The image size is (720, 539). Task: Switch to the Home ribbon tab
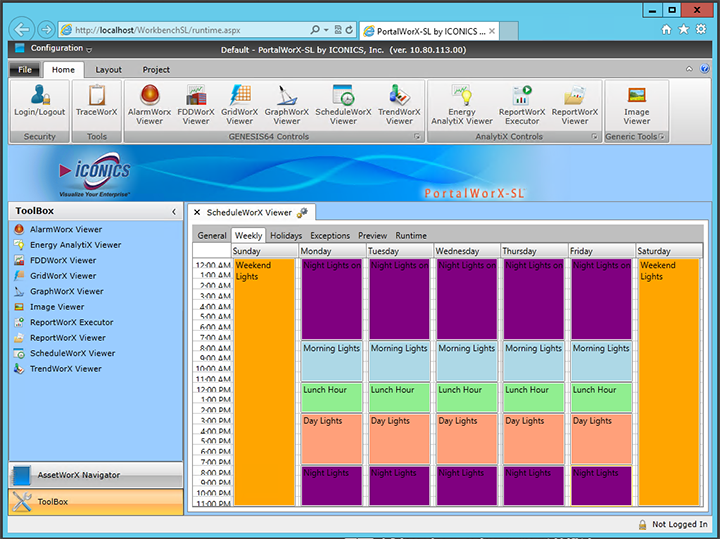63,70
